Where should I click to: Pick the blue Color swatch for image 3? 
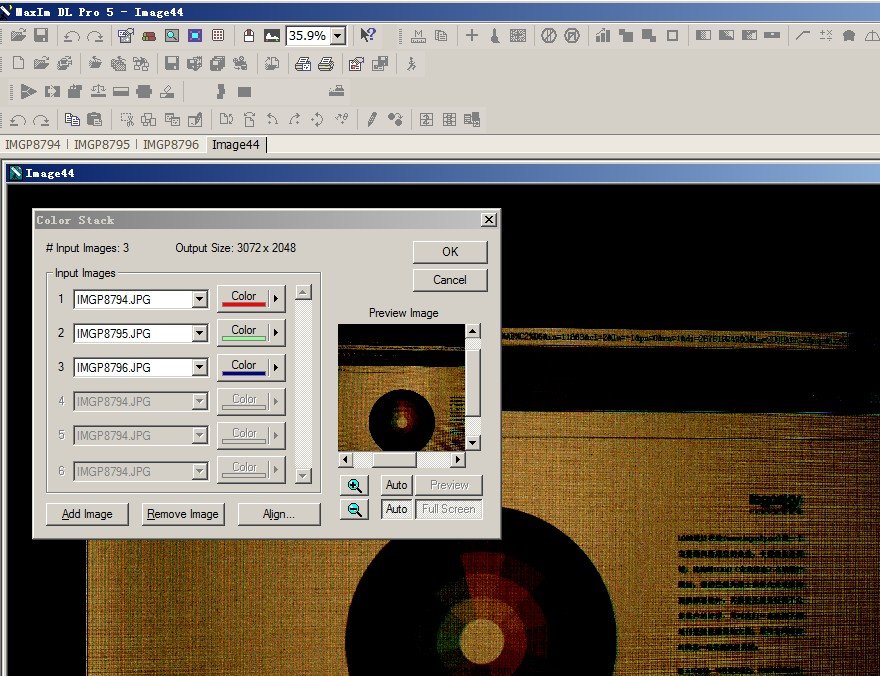(244, 367)
